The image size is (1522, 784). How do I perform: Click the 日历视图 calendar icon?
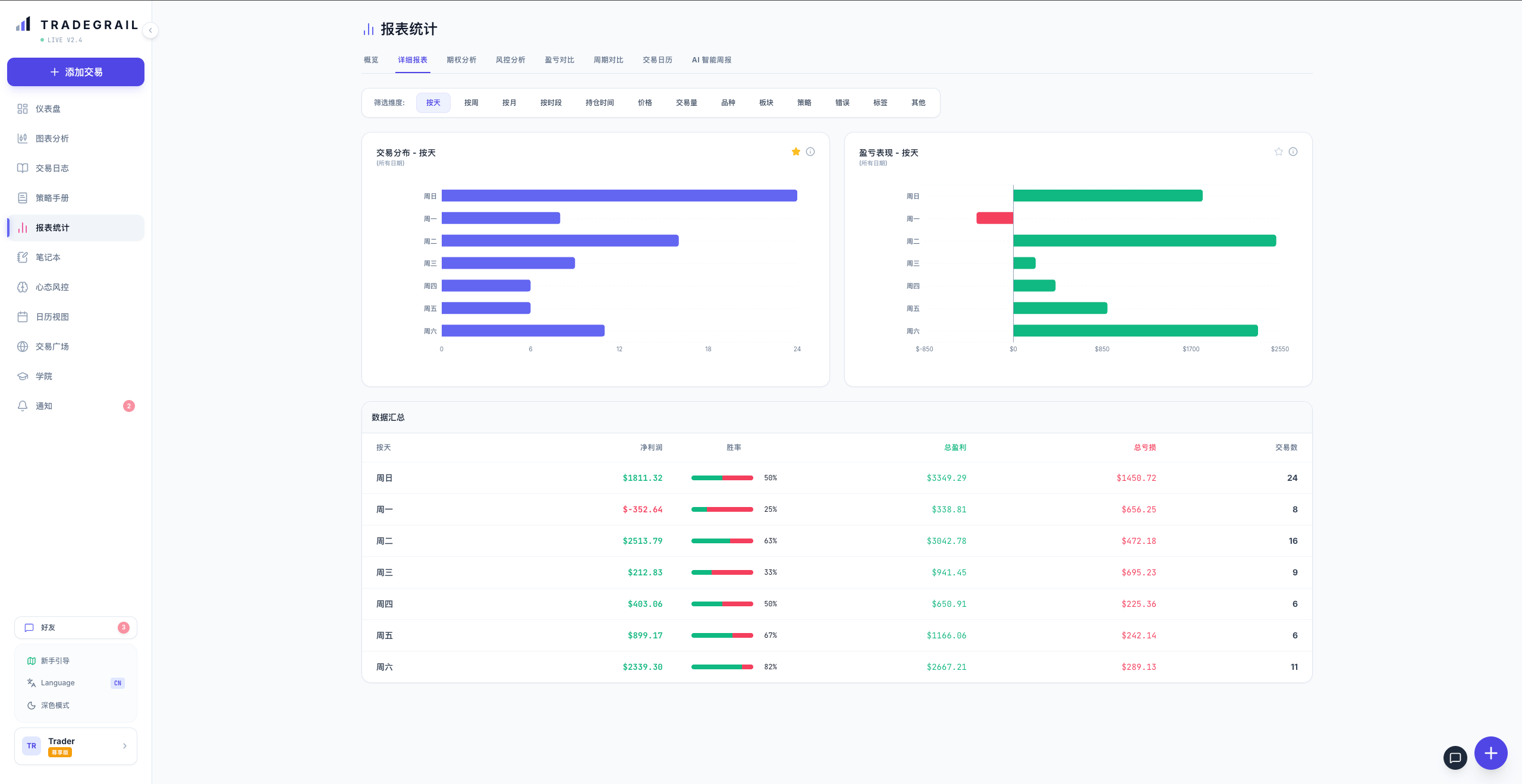23,317
